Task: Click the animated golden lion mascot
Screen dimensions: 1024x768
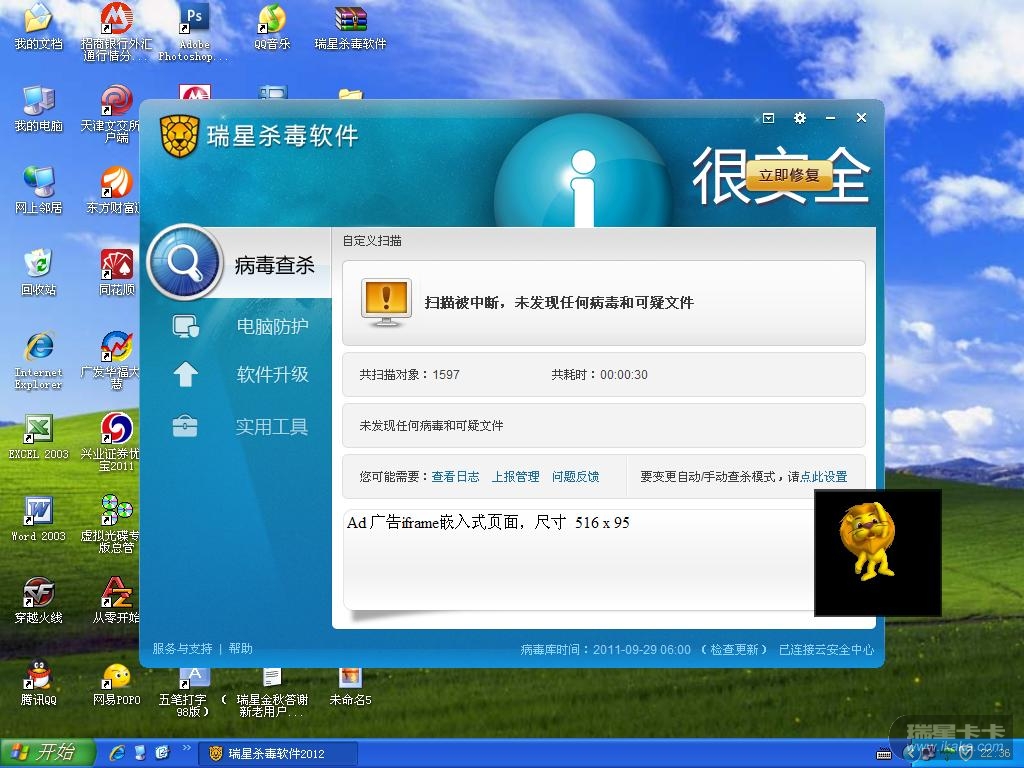Action: pos(868,541)
